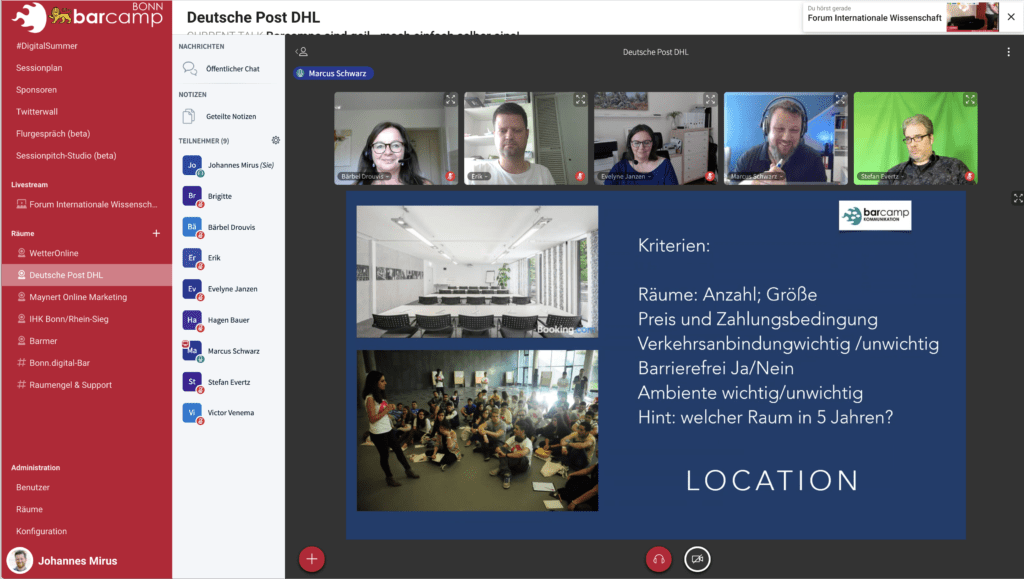
Task: Open participant list settings gear
Action: coord(276,140)
